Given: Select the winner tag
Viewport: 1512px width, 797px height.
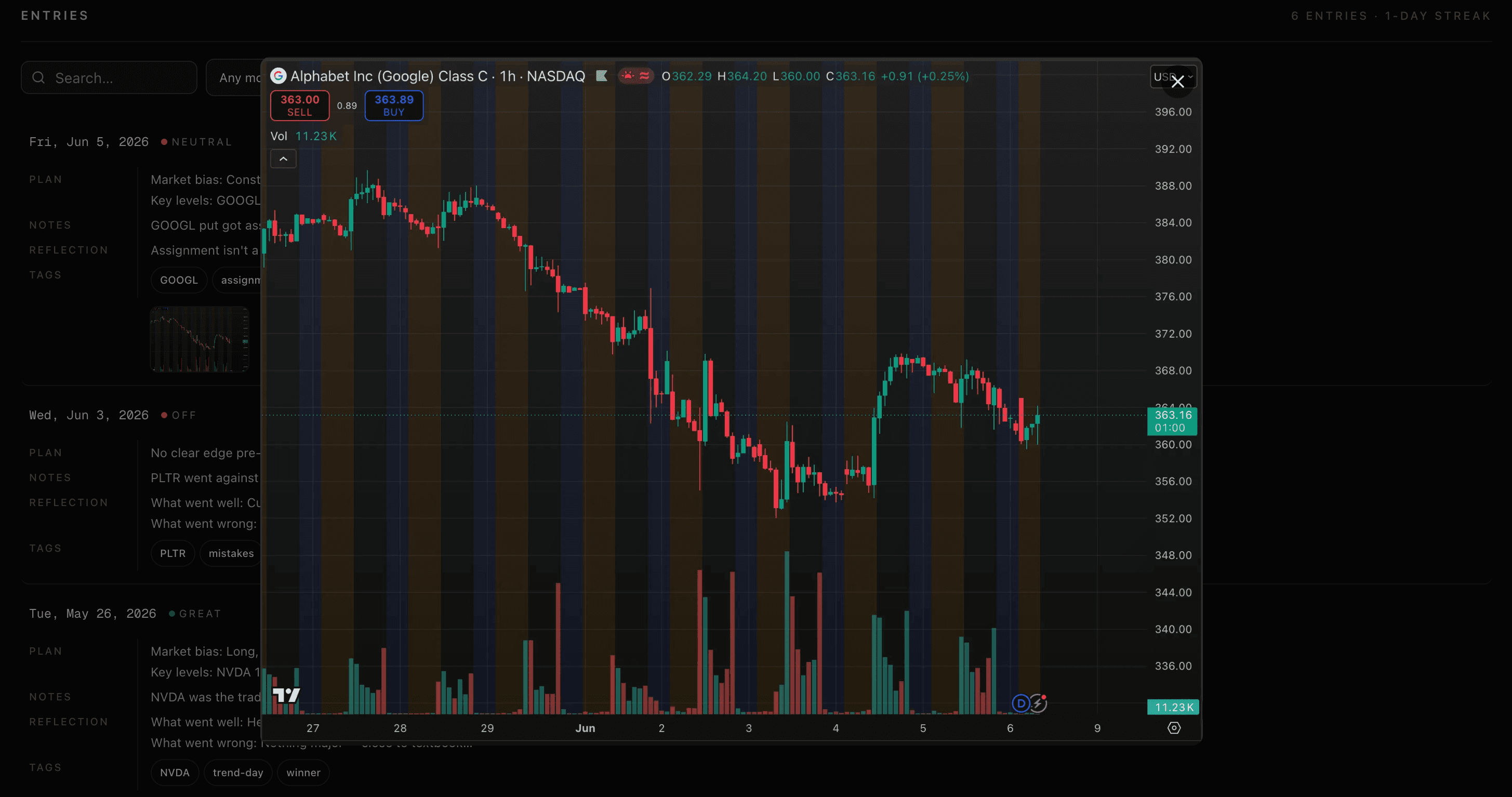Looking at the screenshot, I should coord(303,773).
